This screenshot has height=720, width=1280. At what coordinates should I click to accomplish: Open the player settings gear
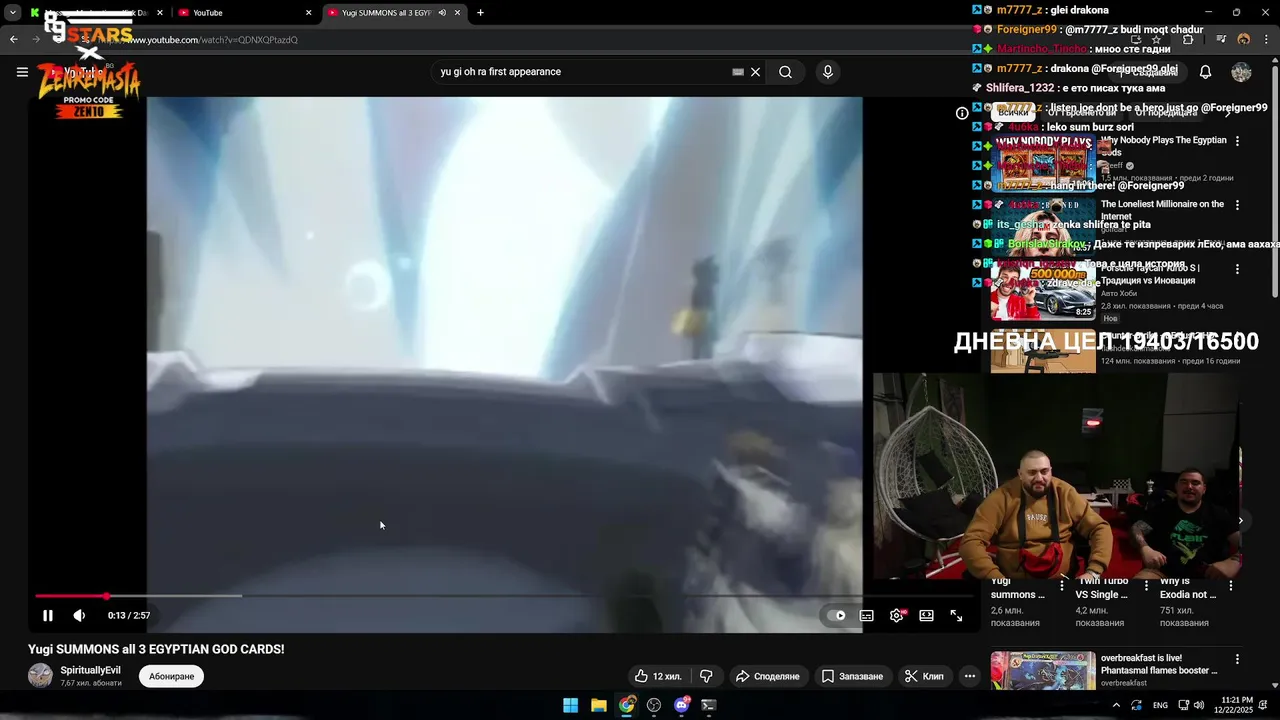tap(897, 616)
